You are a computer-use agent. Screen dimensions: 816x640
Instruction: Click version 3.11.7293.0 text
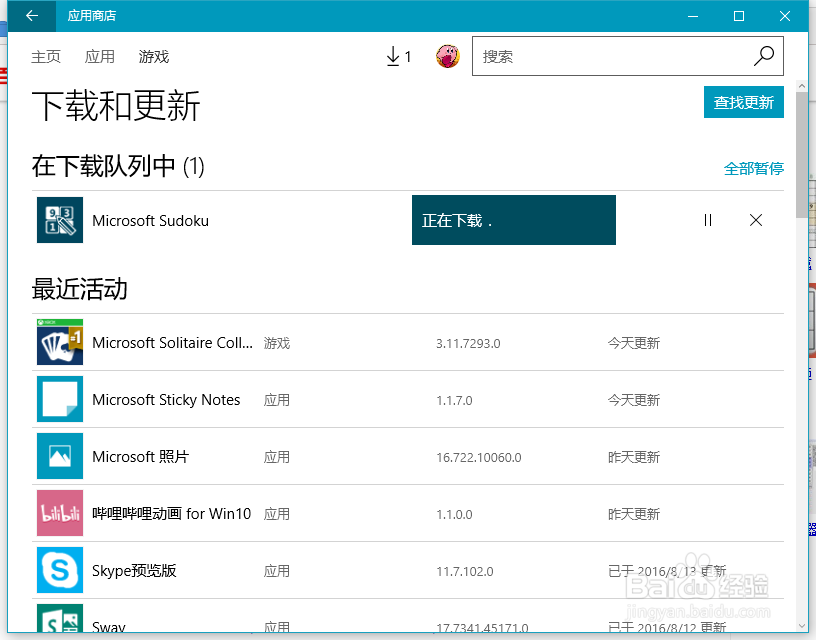pyautogui.click(x=468, y=343)
